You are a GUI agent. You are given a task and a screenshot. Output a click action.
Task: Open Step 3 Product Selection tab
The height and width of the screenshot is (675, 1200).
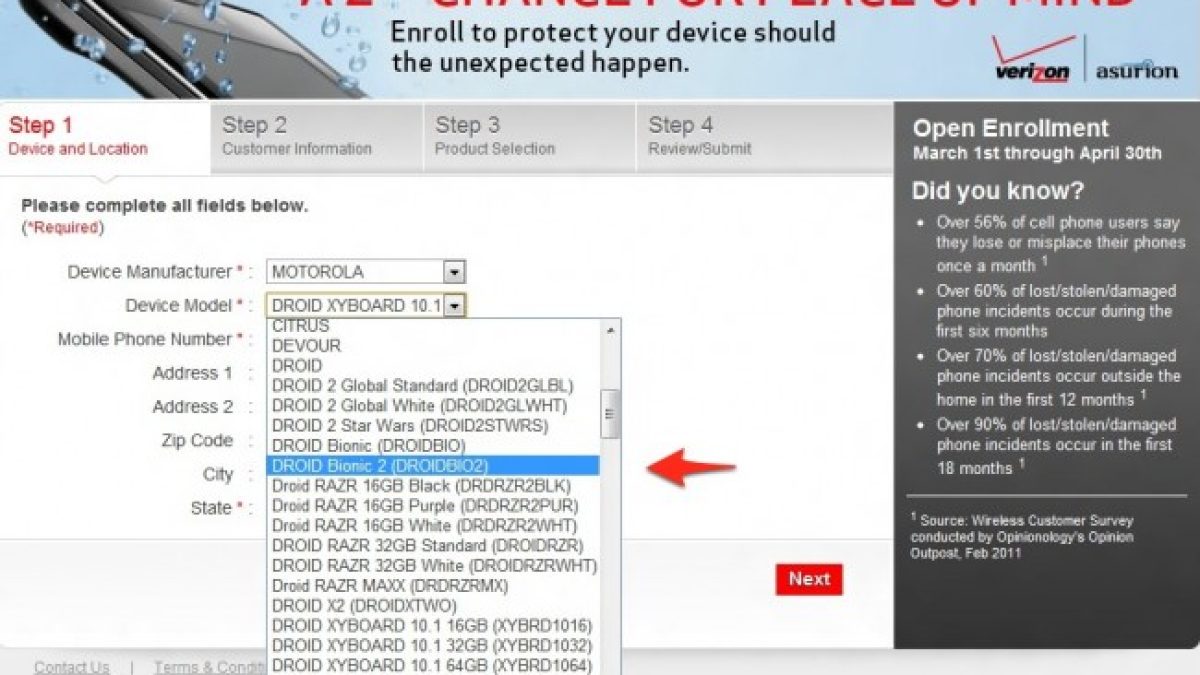(x=530, y=136)
